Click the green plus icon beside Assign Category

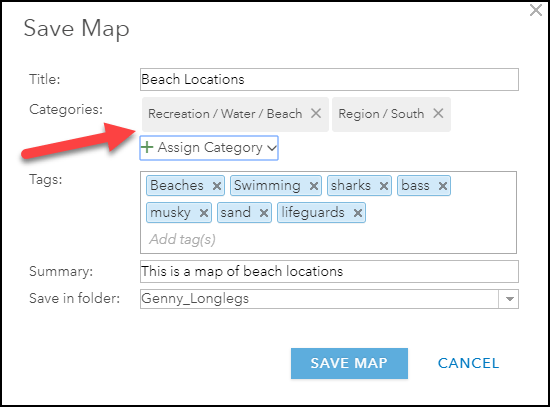tap(147, 147)
